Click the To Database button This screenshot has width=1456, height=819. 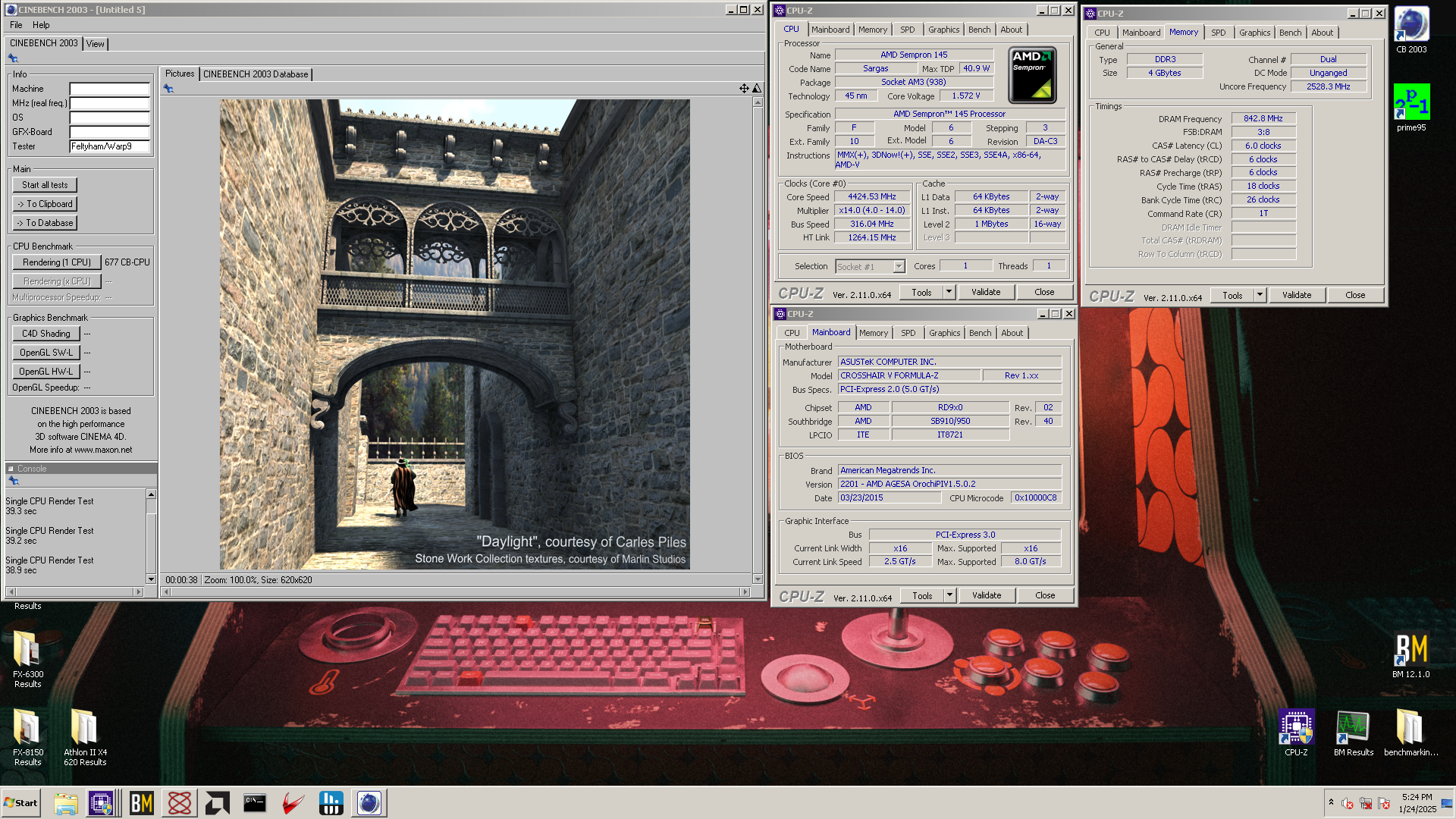[45, 223]
